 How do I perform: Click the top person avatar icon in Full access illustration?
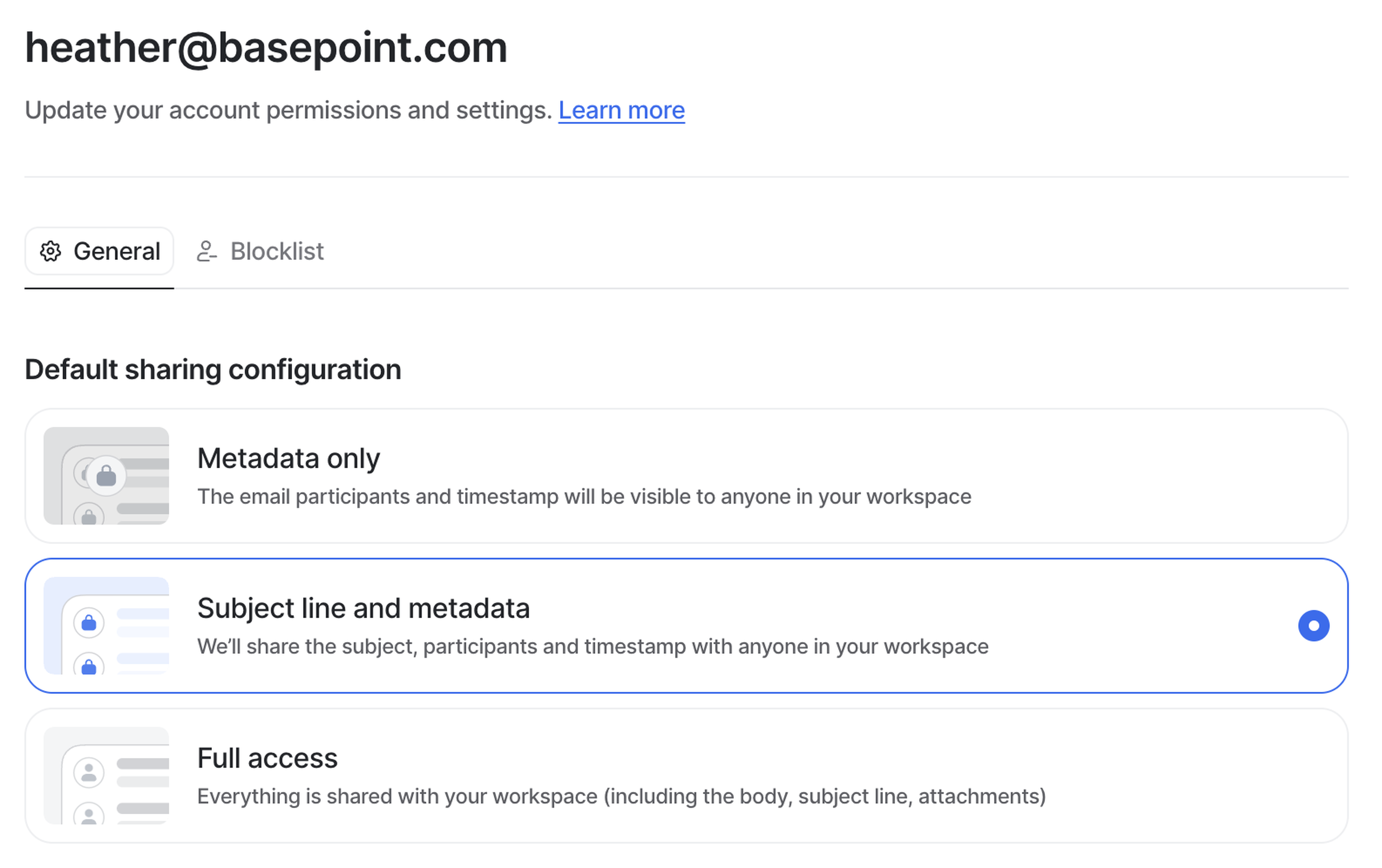click(89, 772)
